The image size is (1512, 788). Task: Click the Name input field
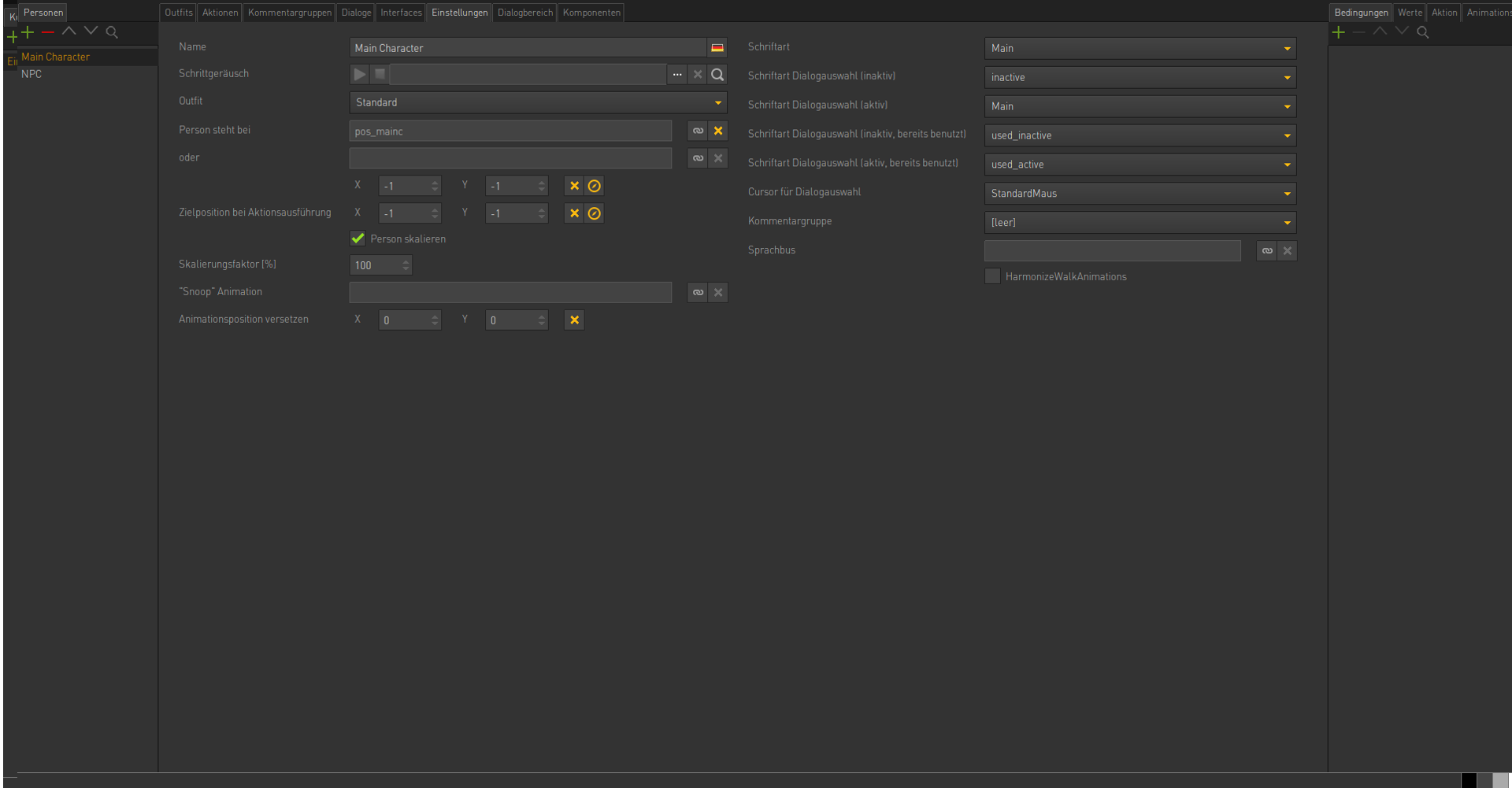(527, 48)
